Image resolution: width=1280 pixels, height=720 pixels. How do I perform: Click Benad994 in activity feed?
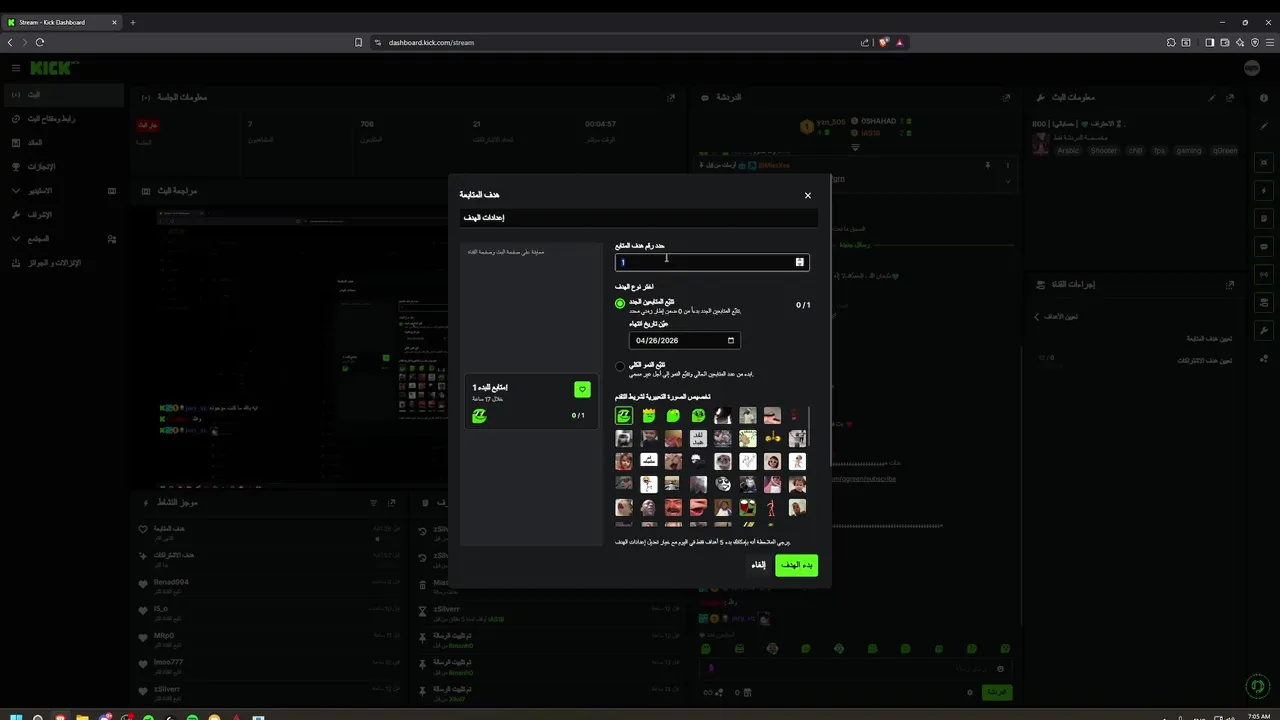coord(171,582)
